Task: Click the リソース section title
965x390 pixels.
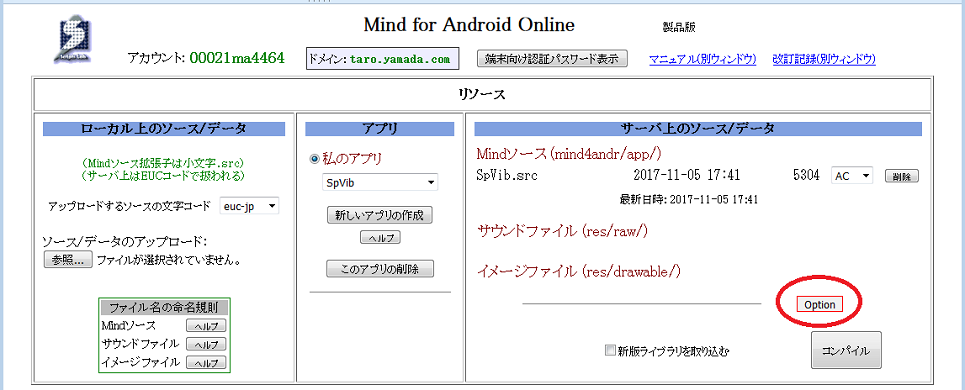Action: pos(482,94)
